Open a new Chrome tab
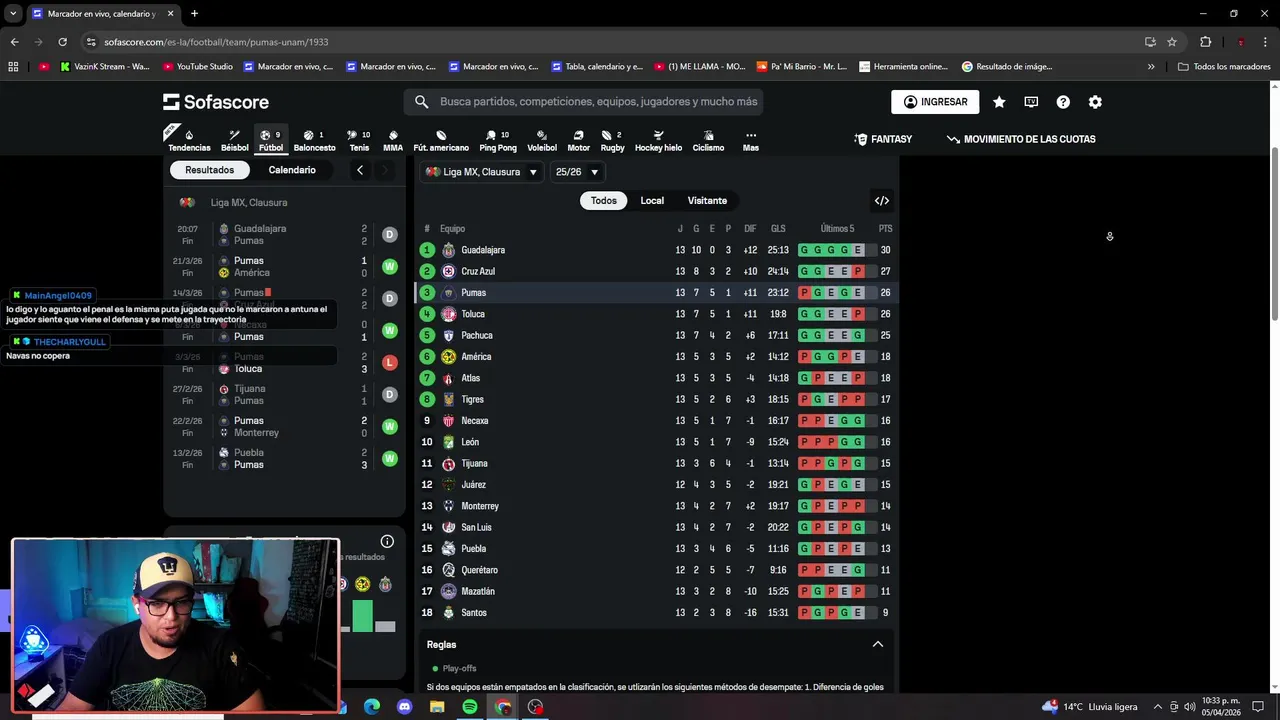The image size is (1280, 720). [194, 14]
